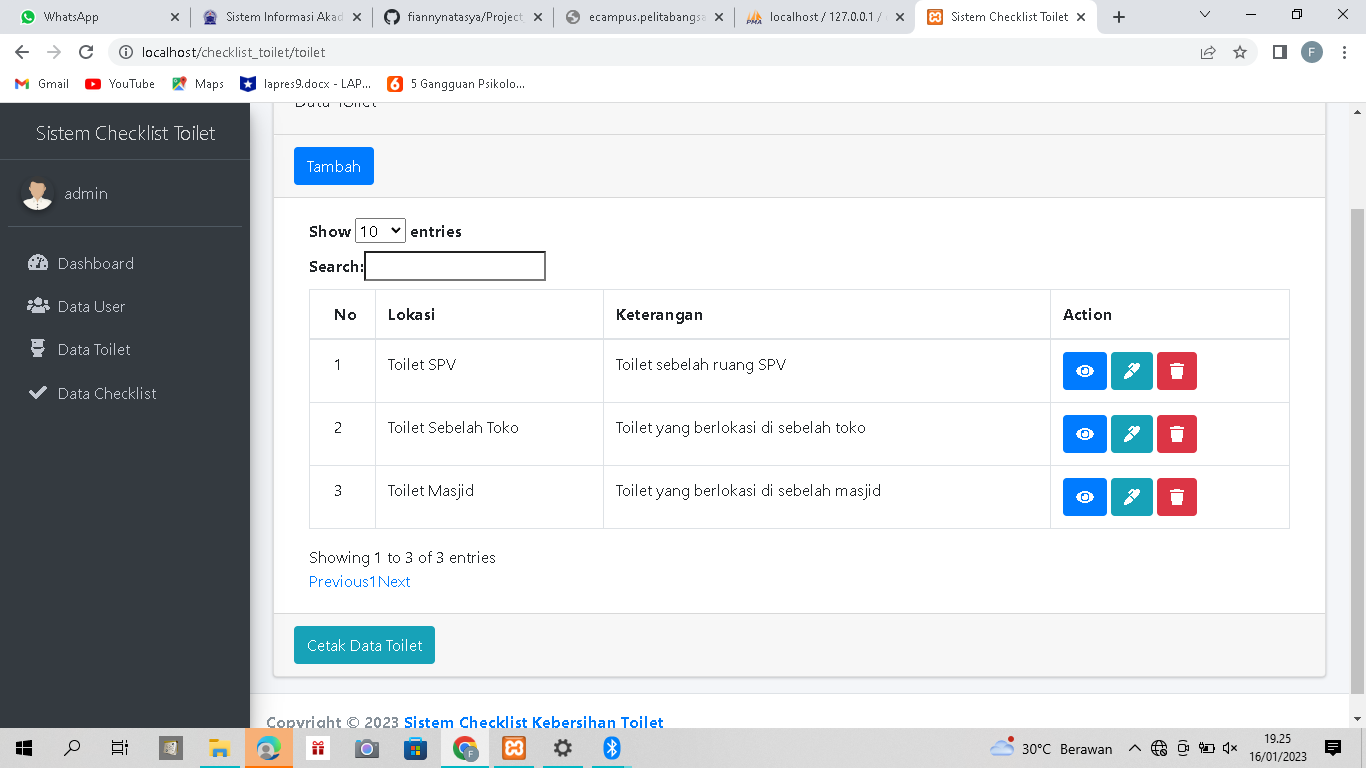Viewport: 1366px width, 768px height.
Task: Sort table by Lokasi column header
Action: click(x=489, y=314)
